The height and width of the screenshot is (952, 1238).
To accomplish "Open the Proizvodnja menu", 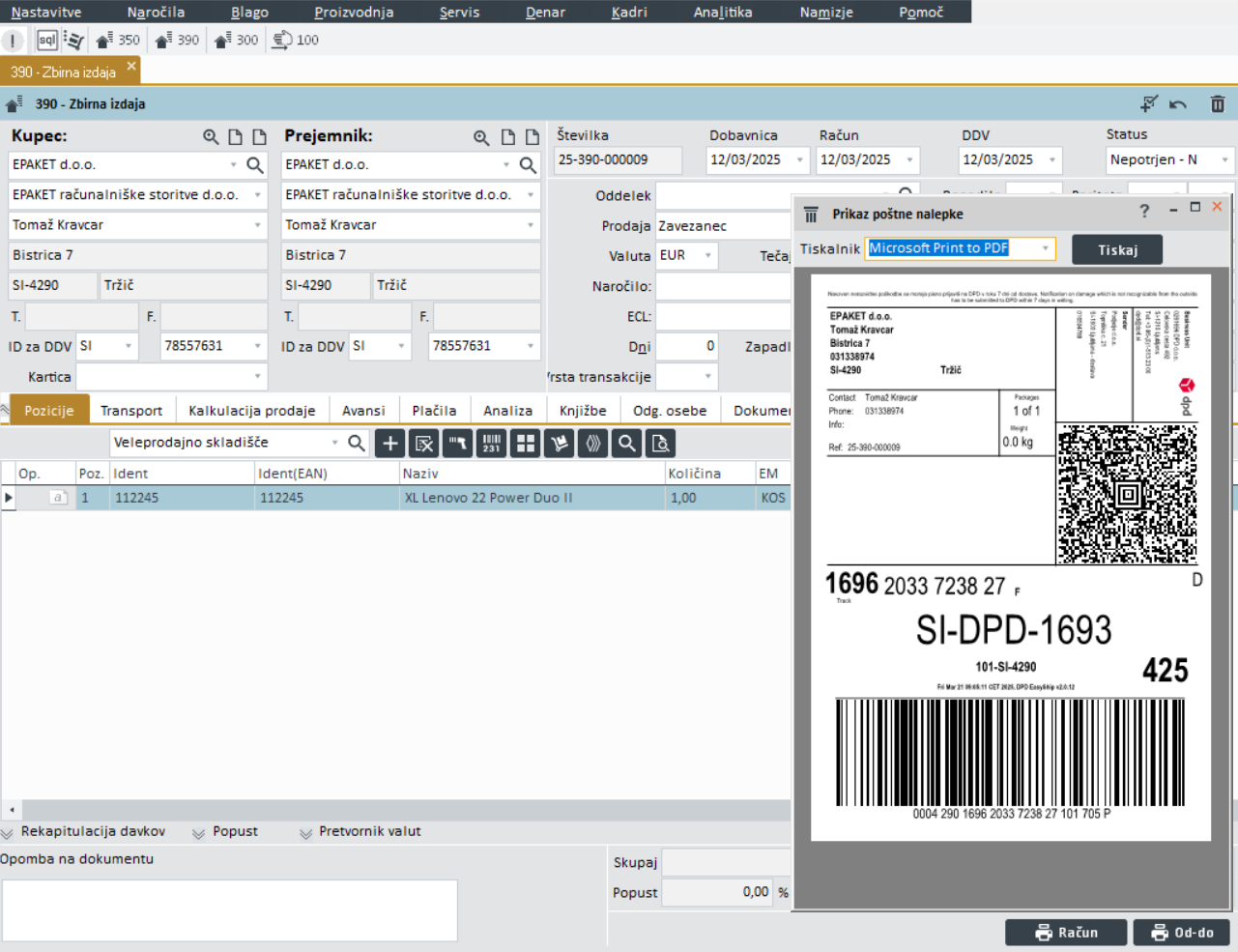I will tap(354, 12).
